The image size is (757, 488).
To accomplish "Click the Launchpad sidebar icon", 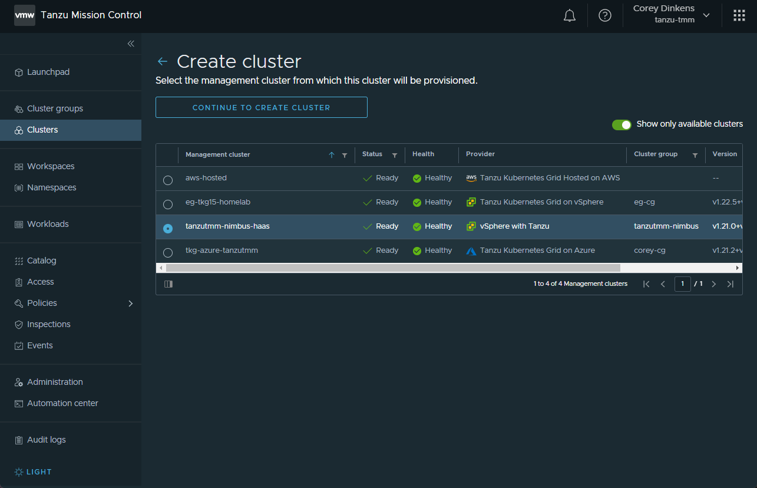I will pos(19,72).
